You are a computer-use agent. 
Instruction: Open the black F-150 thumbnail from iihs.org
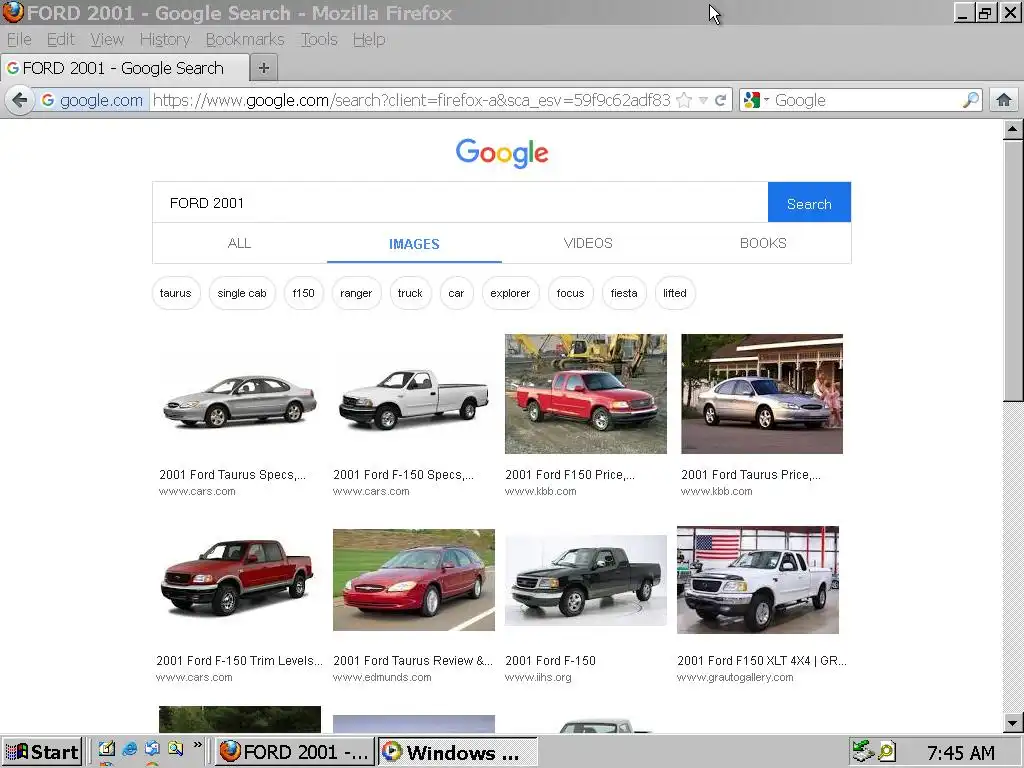pos(586,580)
